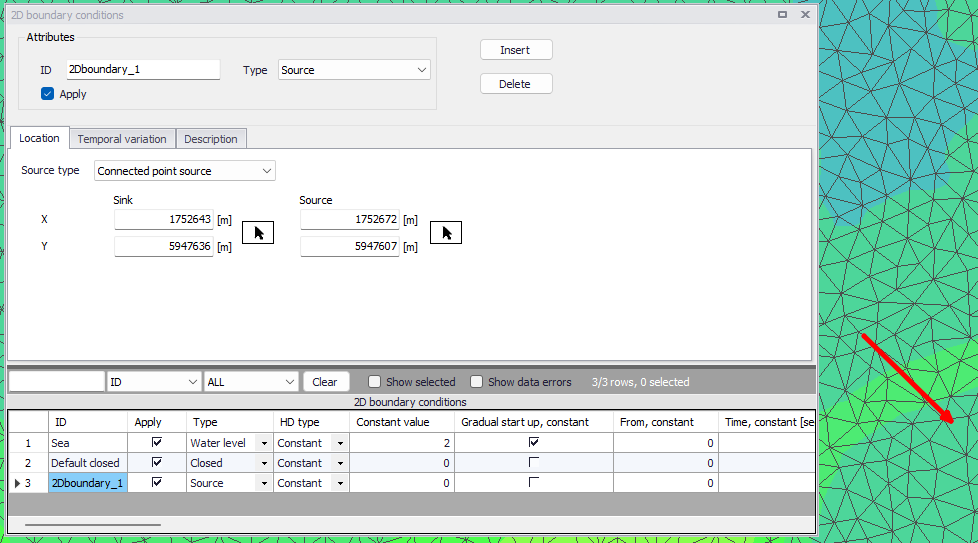The height and width of the screenshot is (543, 978).
Task: Open Type dropdown arrow in Sea row
Action: click(264, 443)
